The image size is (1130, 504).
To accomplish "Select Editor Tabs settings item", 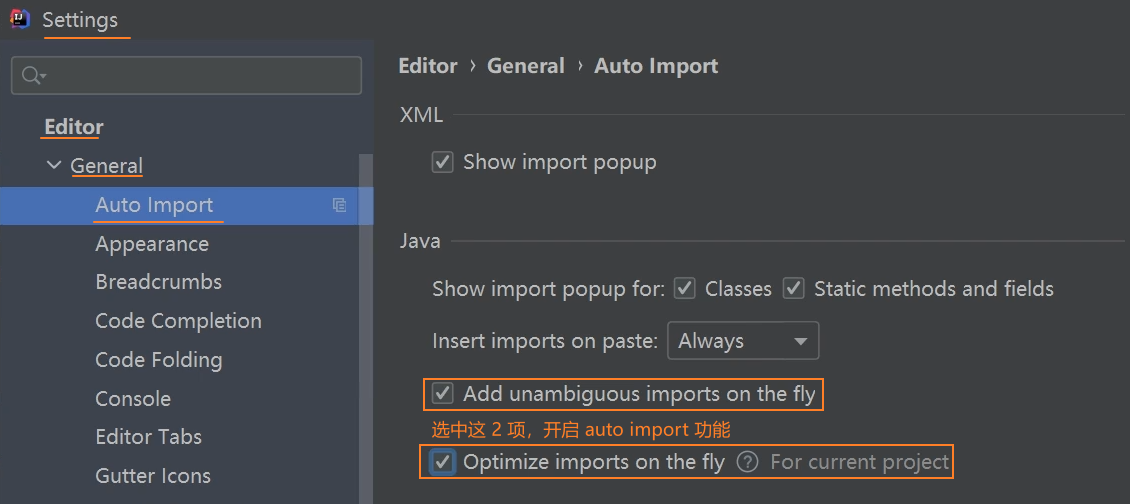I will (x=148, y=437).
